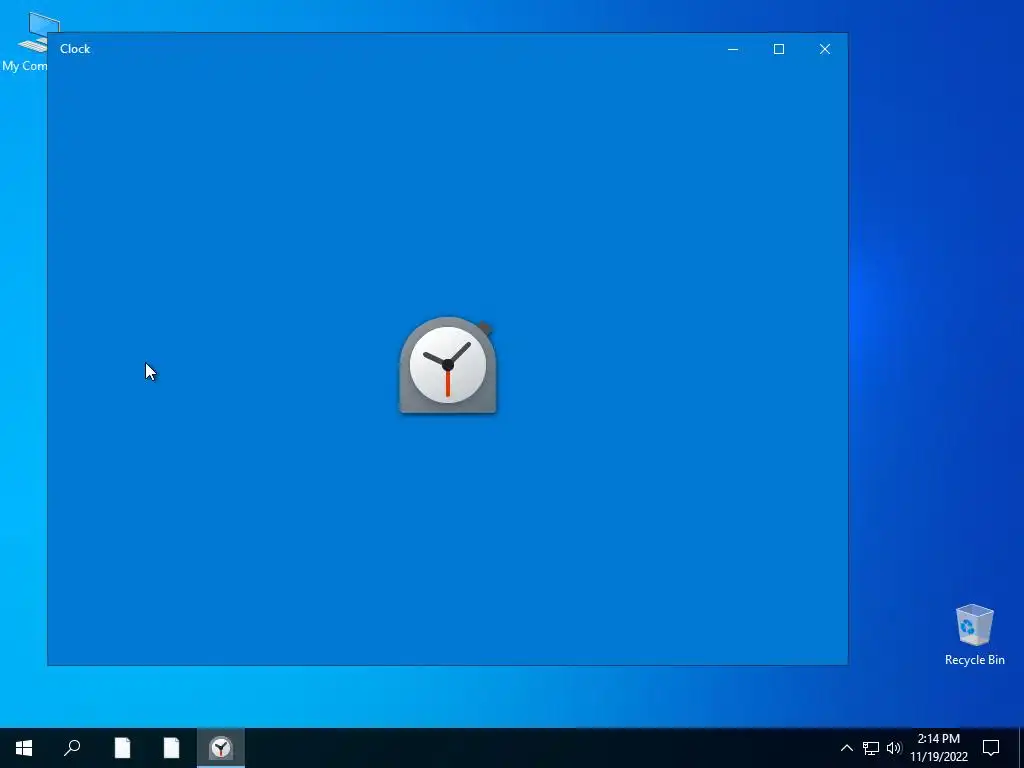Select the Recycle Bin desktop icon
The height and width of the screenshot is (768, 1024).
(x=974, y=635)
